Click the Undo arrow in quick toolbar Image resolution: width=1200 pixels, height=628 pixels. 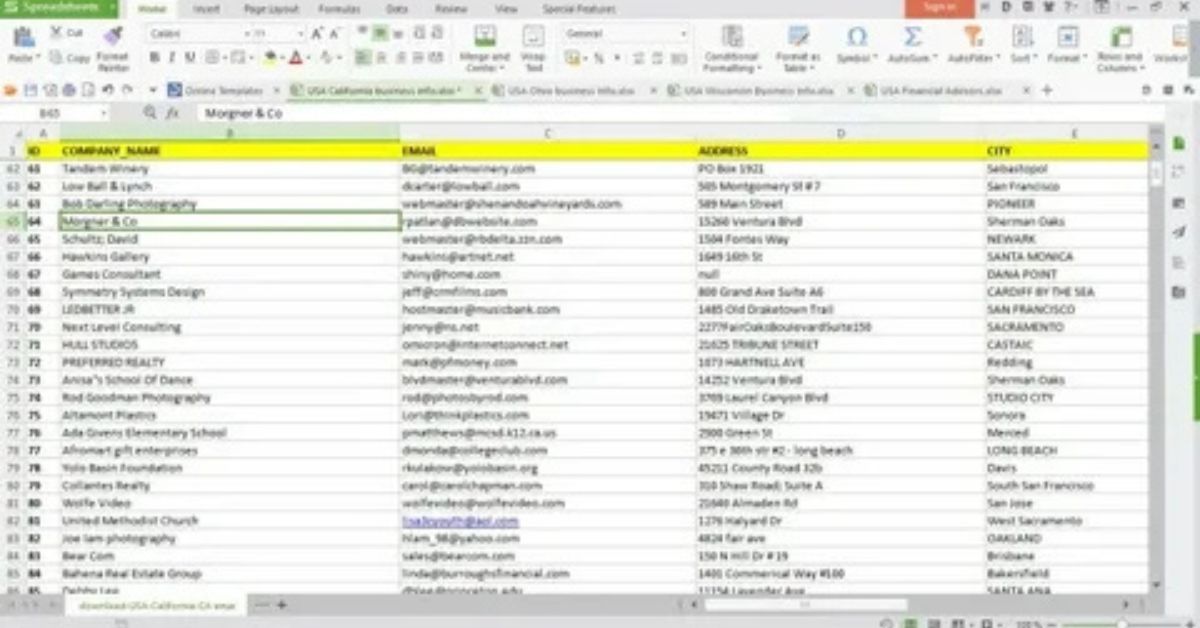(x=107, y=90)
